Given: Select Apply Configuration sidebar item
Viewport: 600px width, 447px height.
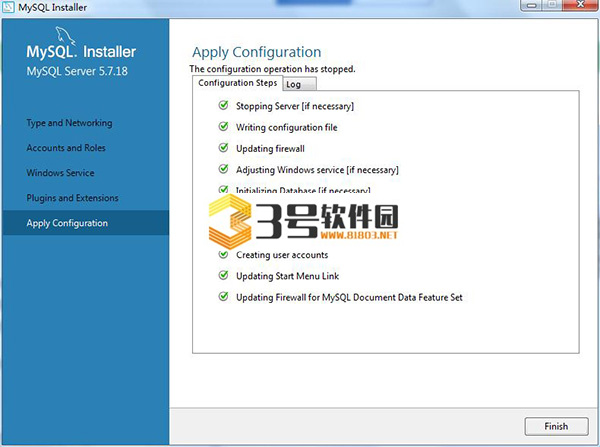Looking at the screenshot, I should 85,223.
